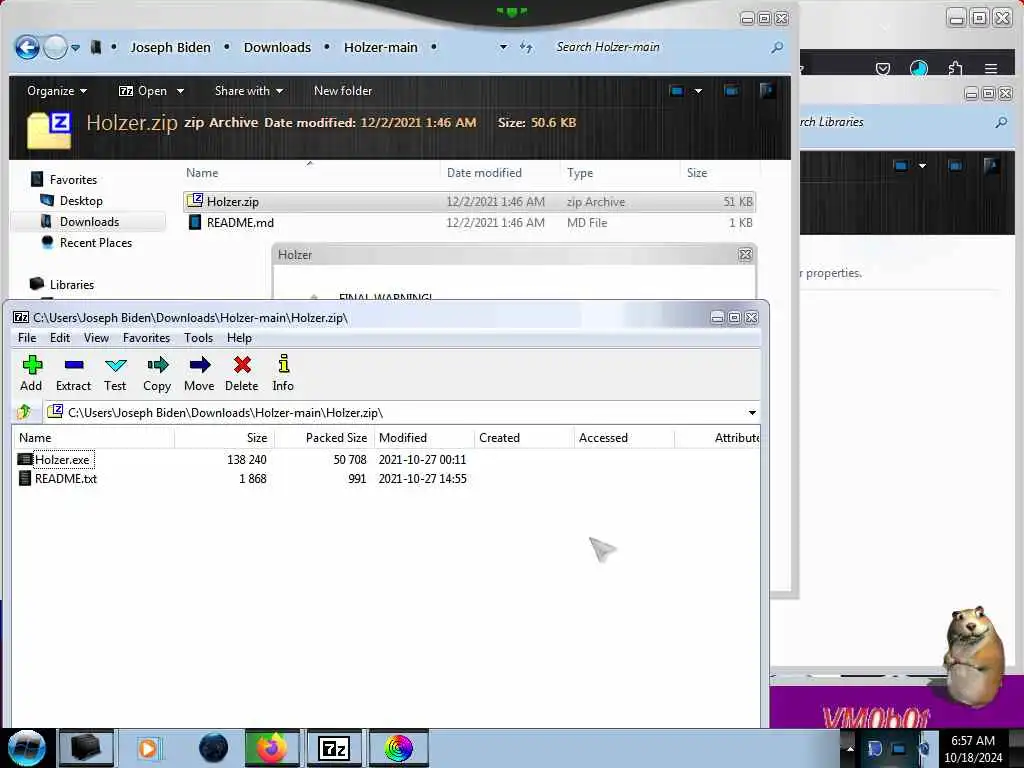Click the Pocket icon in Firefox toolbar
The image size is (1024, 768).
tap(883, 69)
